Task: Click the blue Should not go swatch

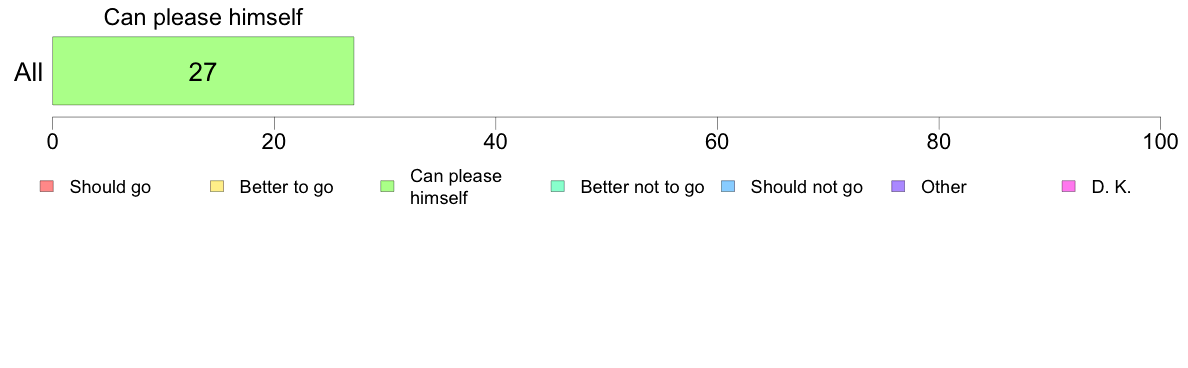Action: pos(727,186)
